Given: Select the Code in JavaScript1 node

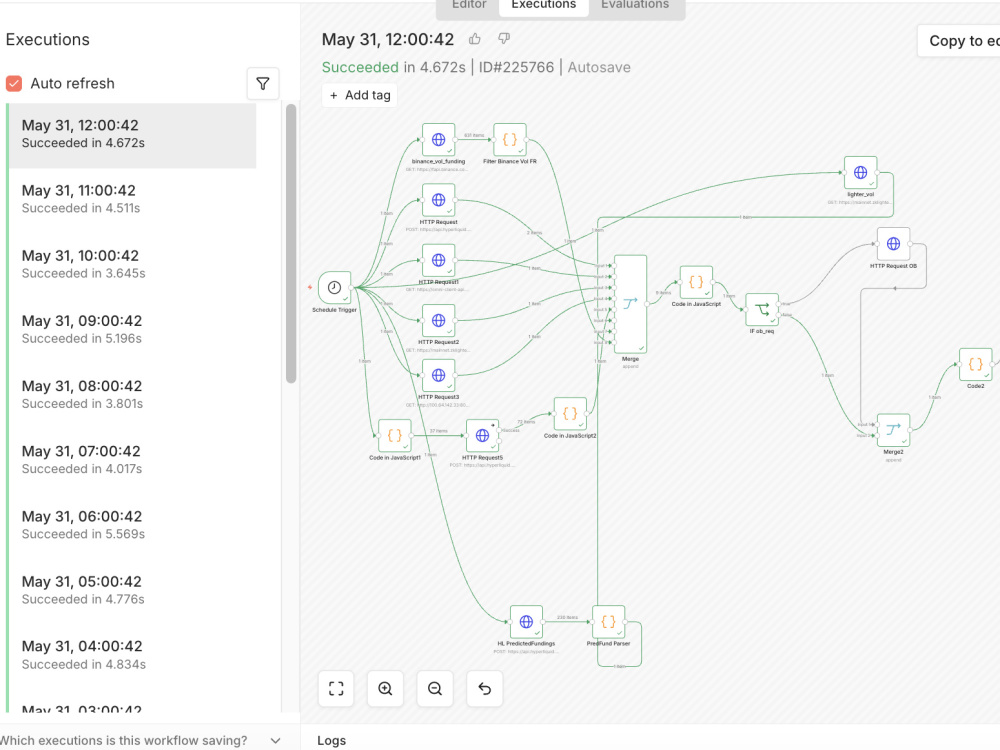Looking at the screenshot, I should (395, 436).
